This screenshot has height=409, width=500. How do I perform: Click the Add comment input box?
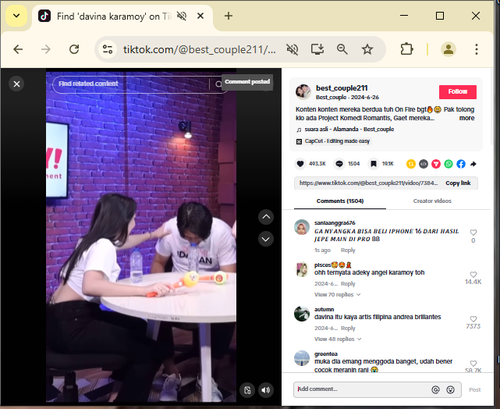point(362,389)
